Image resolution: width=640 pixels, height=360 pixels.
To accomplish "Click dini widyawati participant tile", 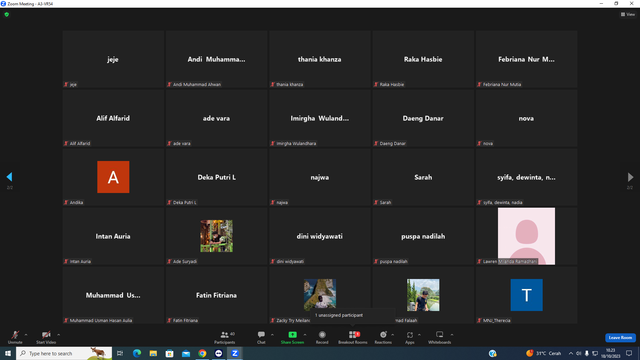I will point(320,236).
